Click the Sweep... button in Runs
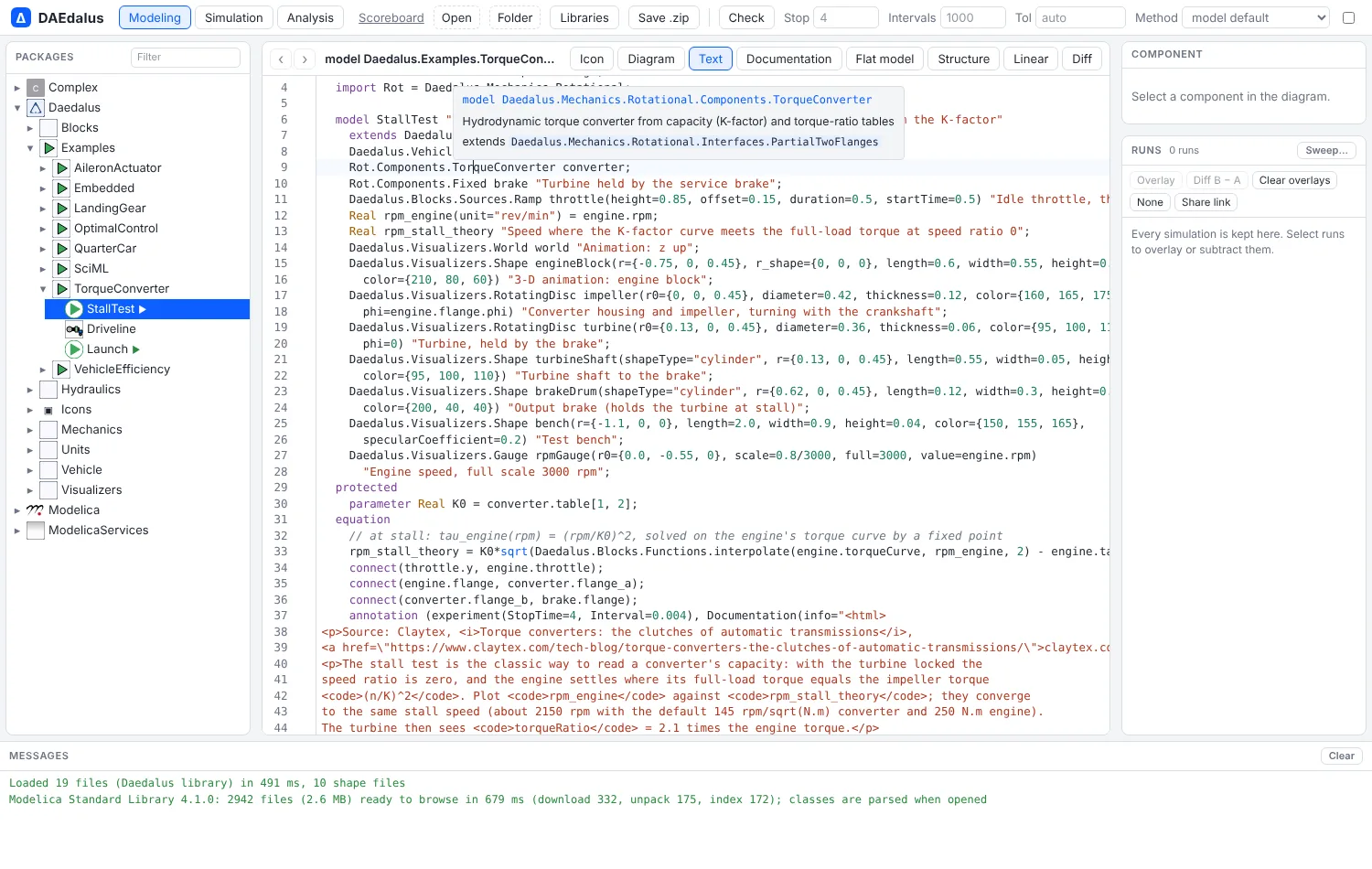Viewport: 1372px width, 869px height. coord(1326,150)
